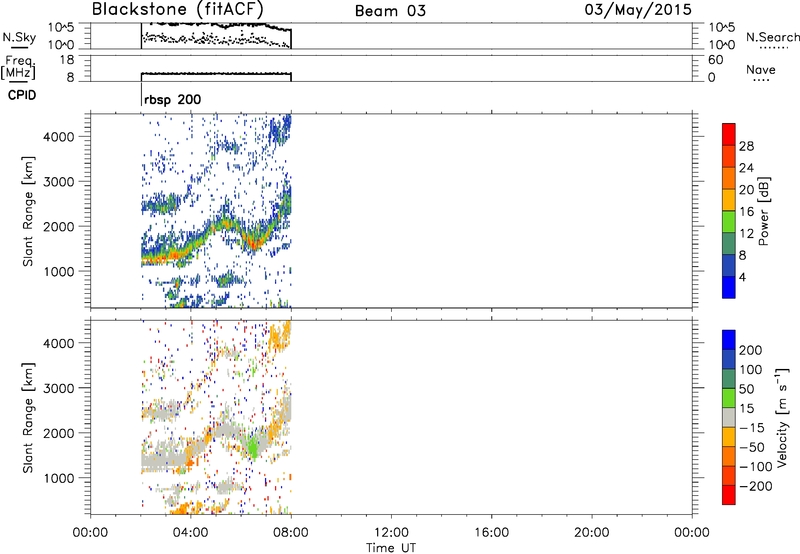Click the '4000' tick on the power panel

[x=58, y=137]
